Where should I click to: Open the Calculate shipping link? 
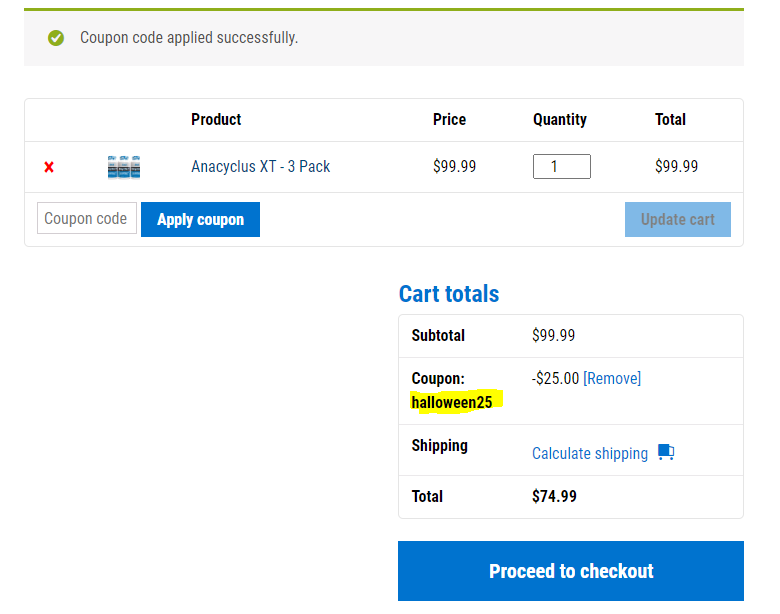[590, 453]
